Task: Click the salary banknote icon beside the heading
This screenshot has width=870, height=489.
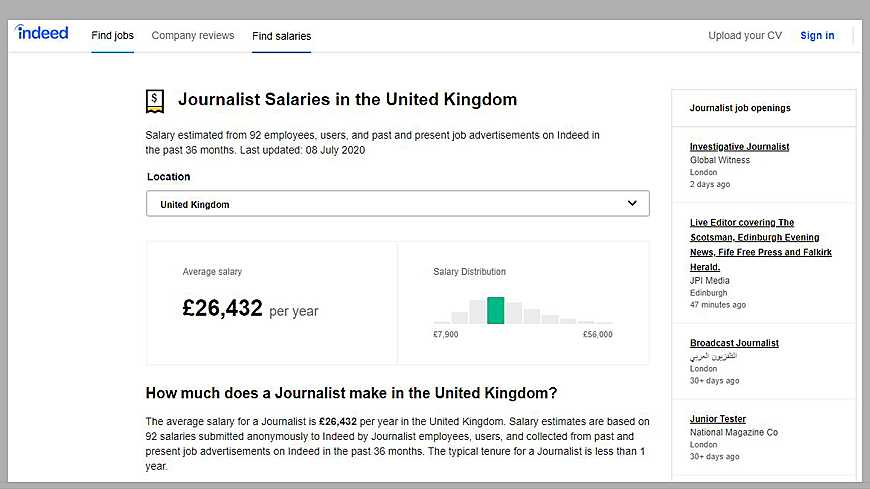Action: [x=155, y=100]
